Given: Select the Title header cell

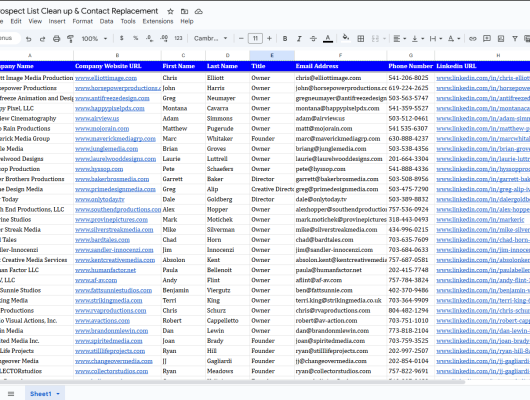Looking at the screenshot, I should [x=272, y=66].
